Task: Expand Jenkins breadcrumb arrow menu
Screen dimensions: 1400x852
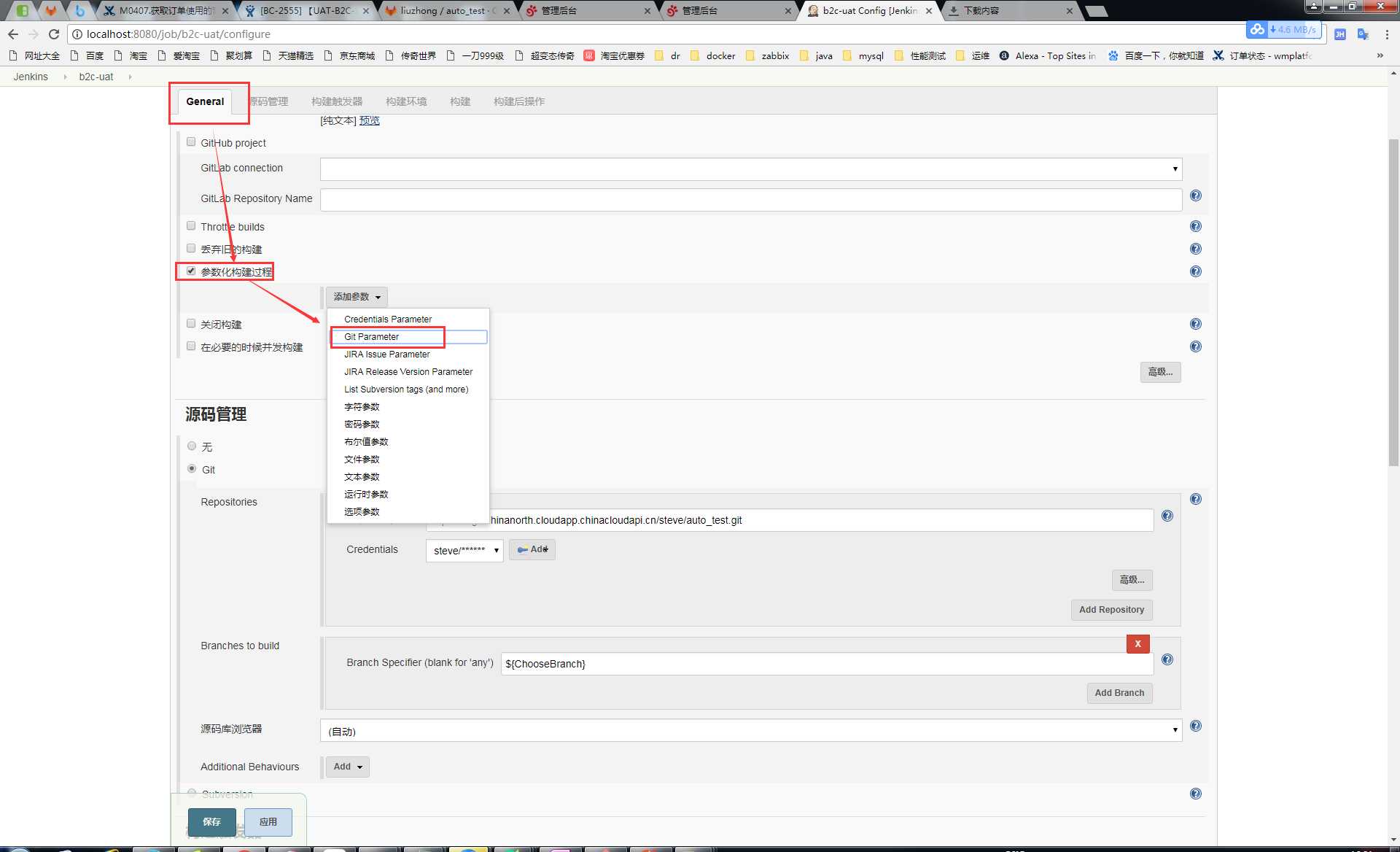Action: [x=64, y=77]
